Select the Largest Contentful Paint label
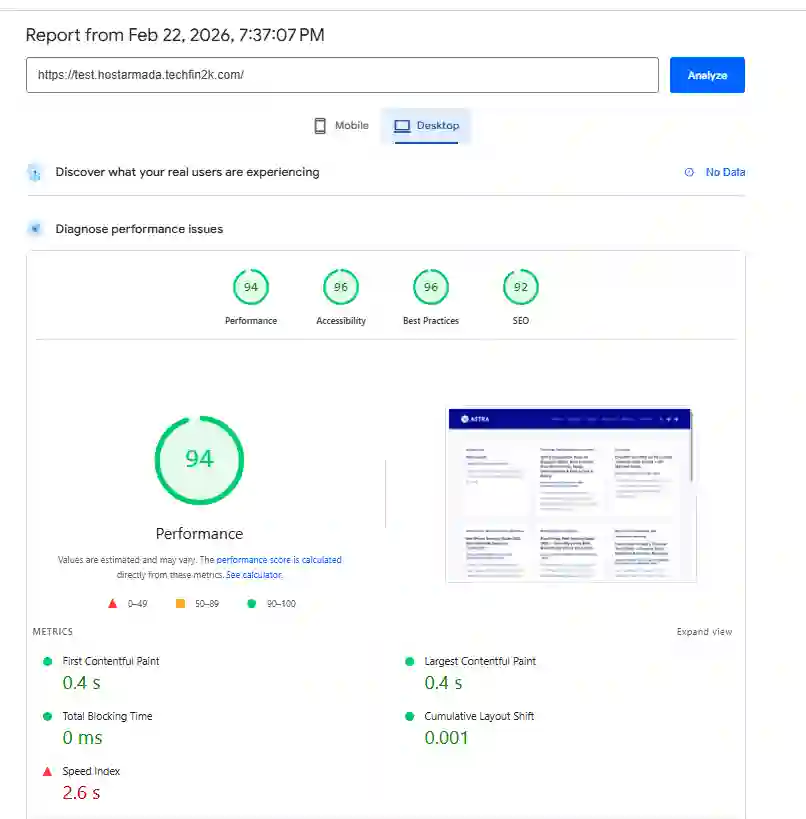Viewport: 806px width, 819px height. coord(480,661)
